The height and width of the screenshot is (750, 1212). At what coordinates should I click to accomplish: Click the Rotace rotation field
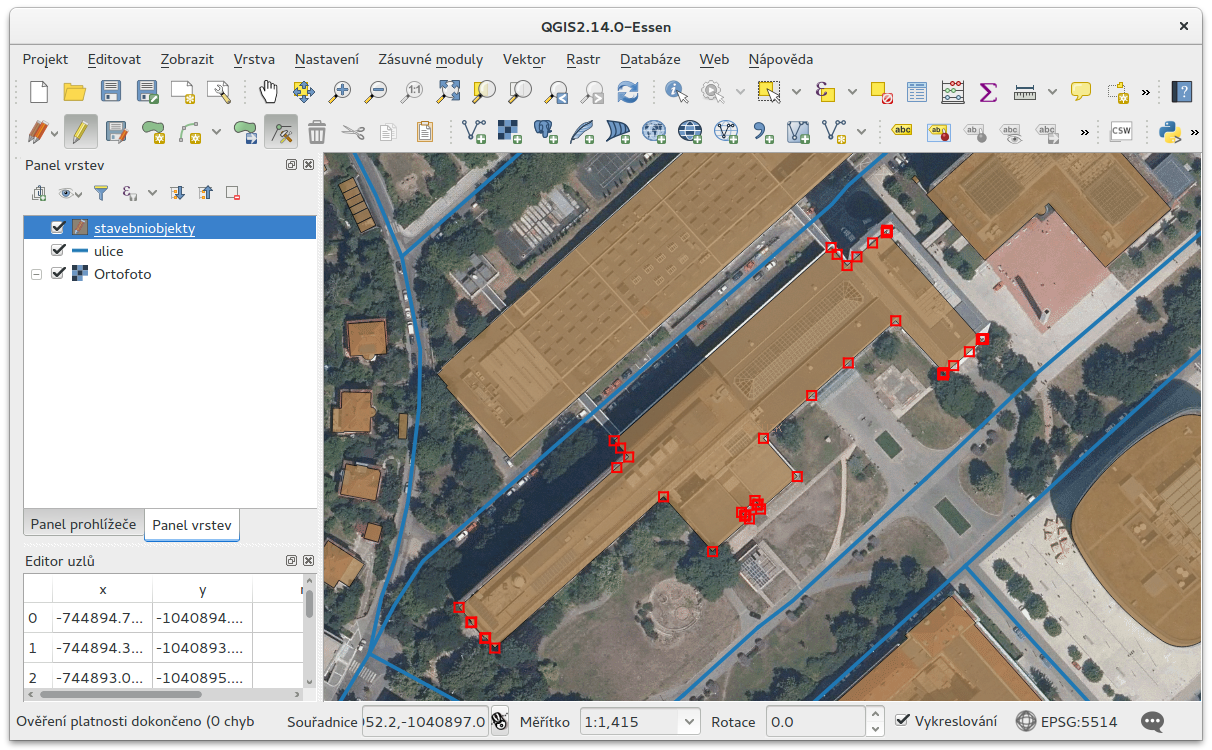[x=815, y=721]
